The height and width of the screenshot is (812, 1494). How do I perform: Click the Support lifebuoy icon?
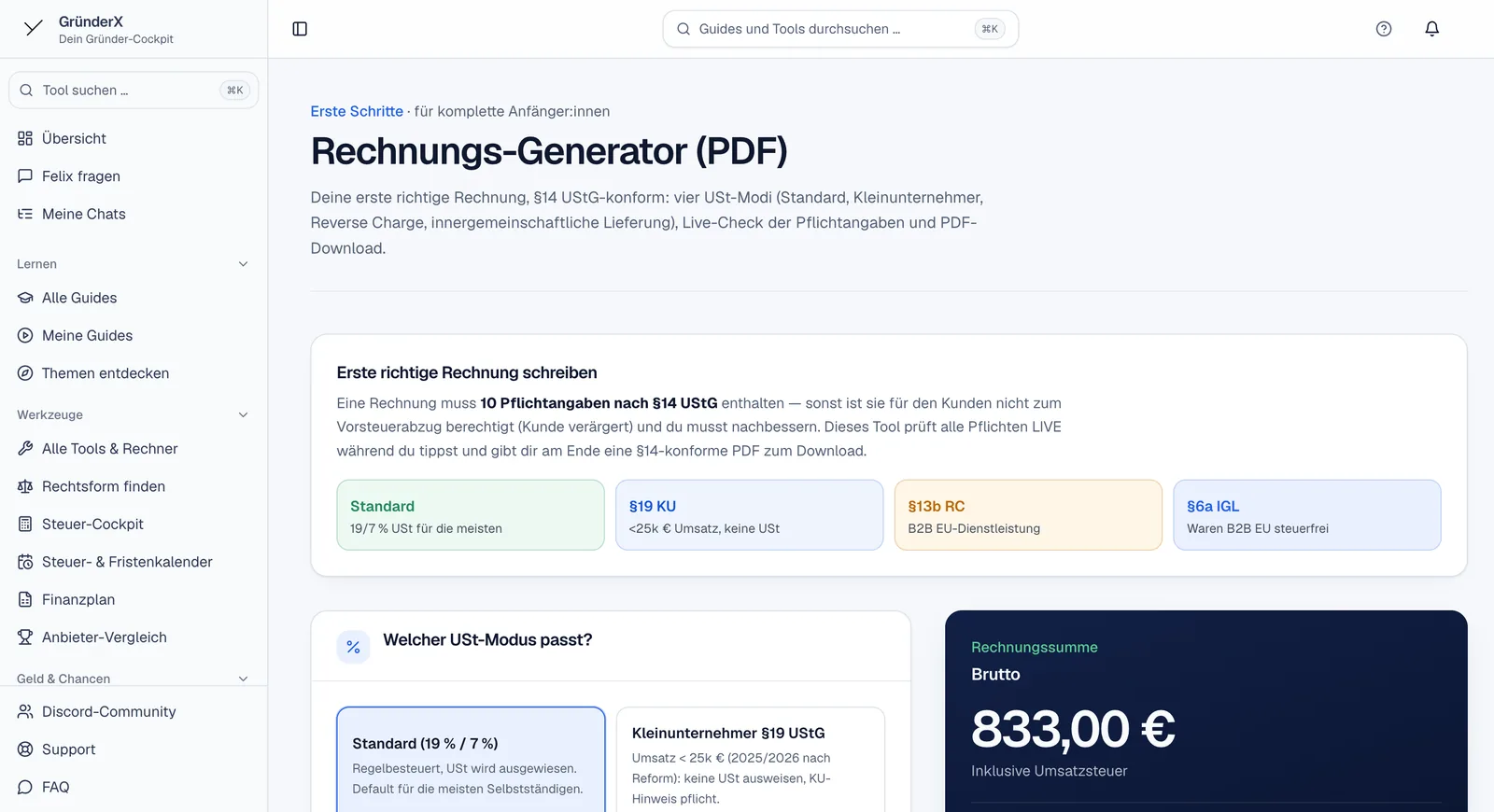click(x=25, y=749)
